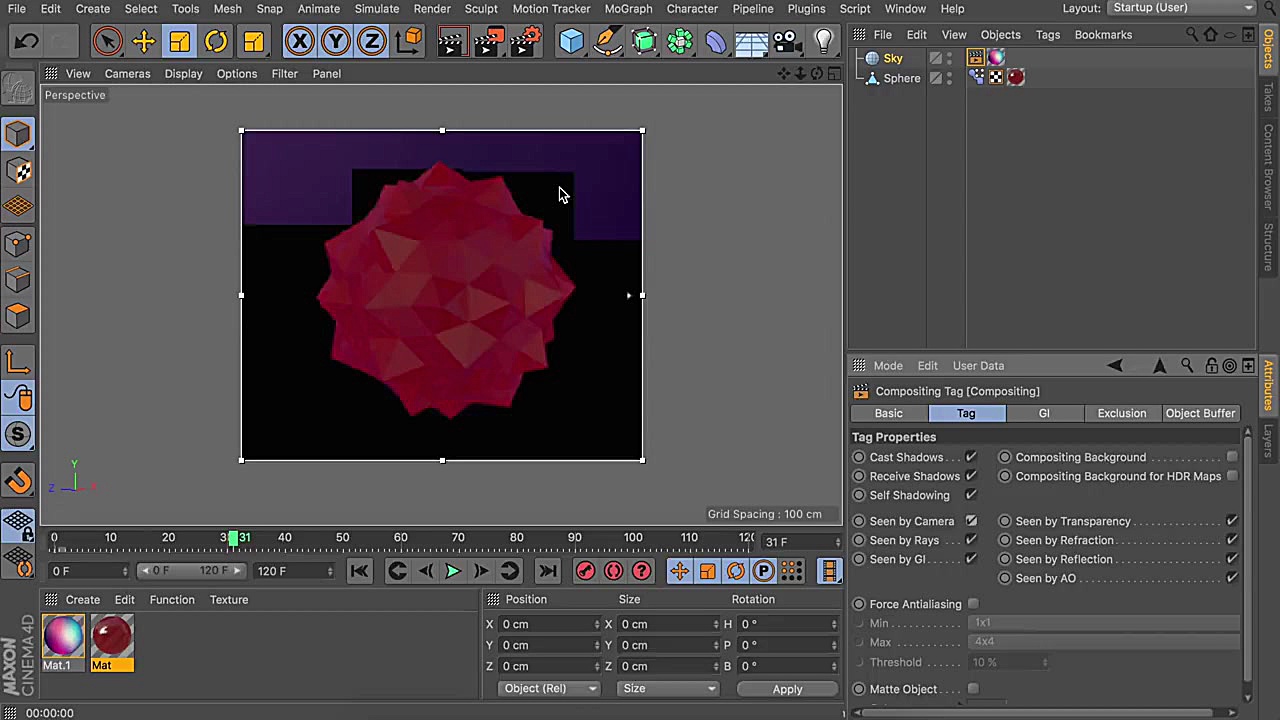1280x720 pixels.
Task: Disable the Cast Shadows checkbox
Action: point(970,457)
